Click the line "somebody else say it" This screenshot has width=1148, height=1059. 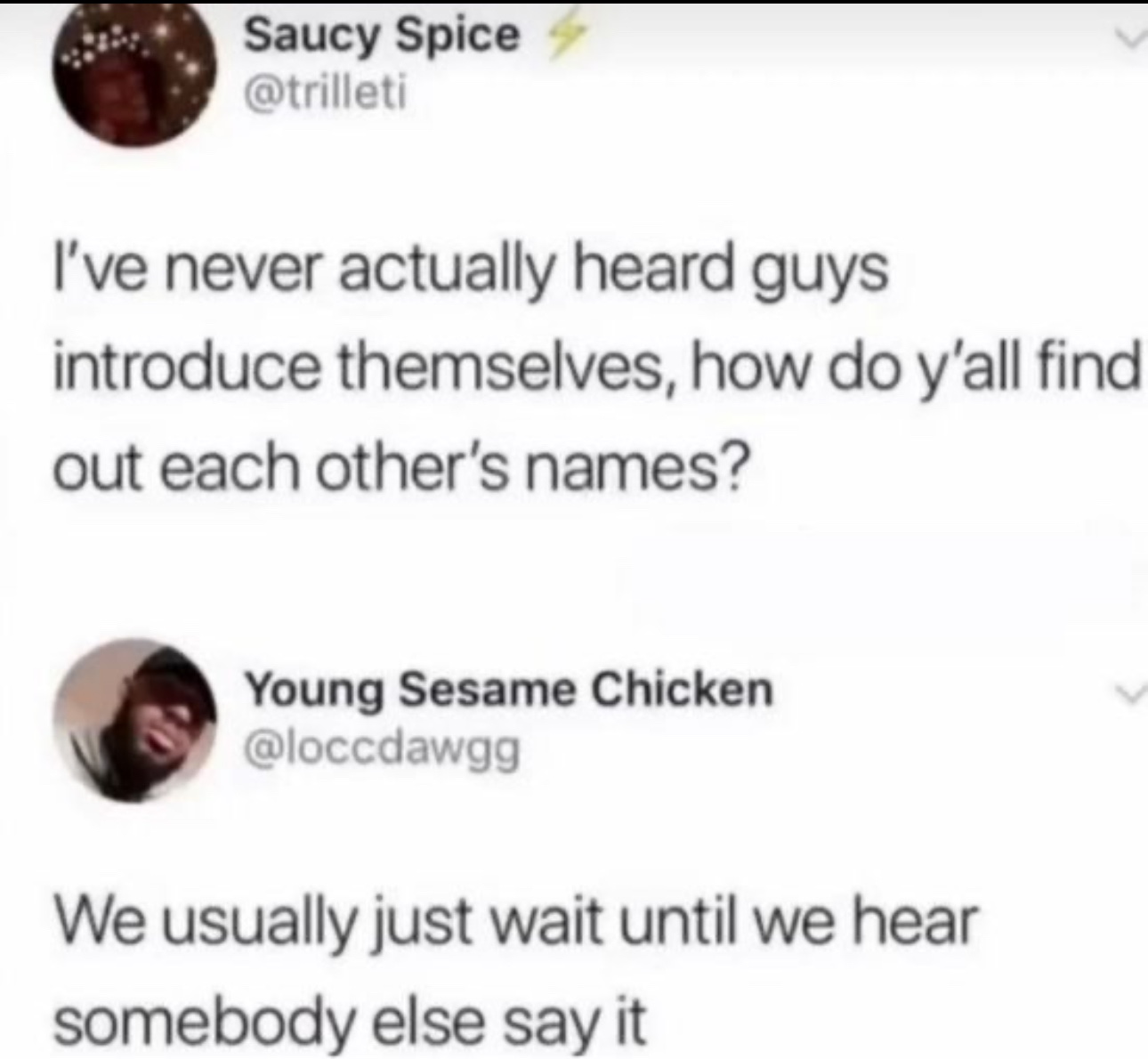pos(348,1016)
